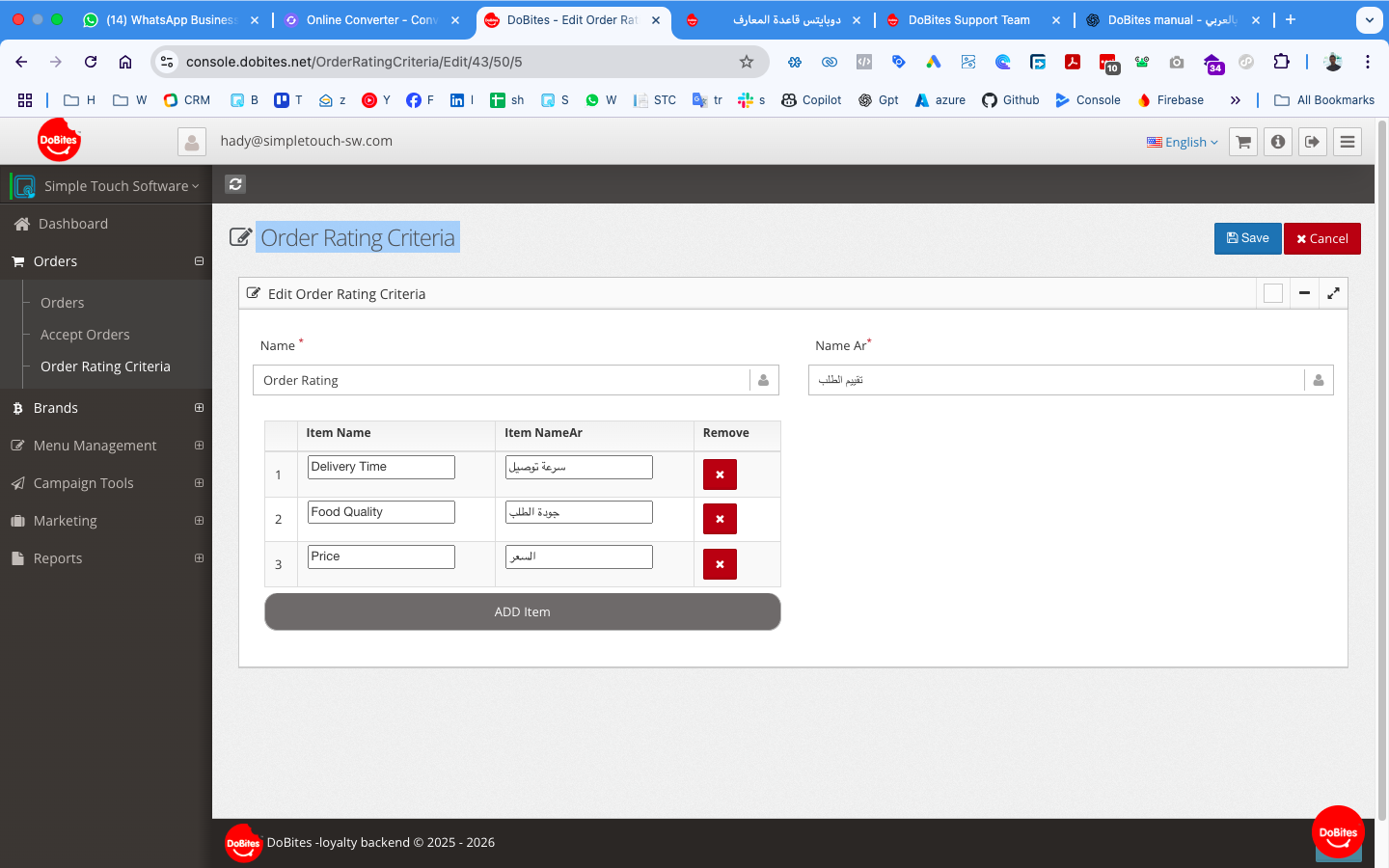Click the shopping cart icon in header
The width and height of the screenshot is (1389, 868).
1243,142
